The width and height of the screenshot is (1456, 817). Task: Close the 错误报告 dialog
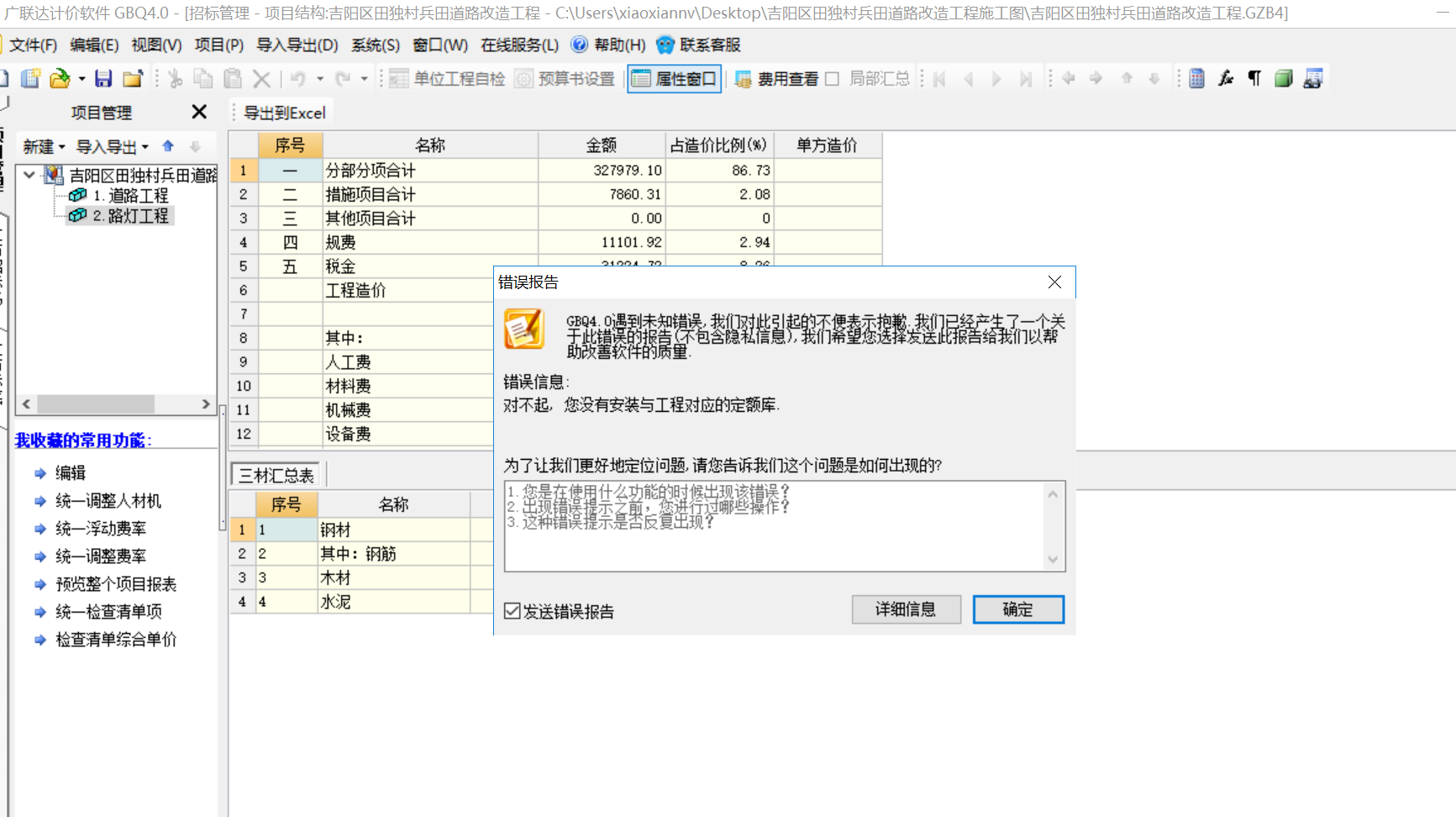1054,282
